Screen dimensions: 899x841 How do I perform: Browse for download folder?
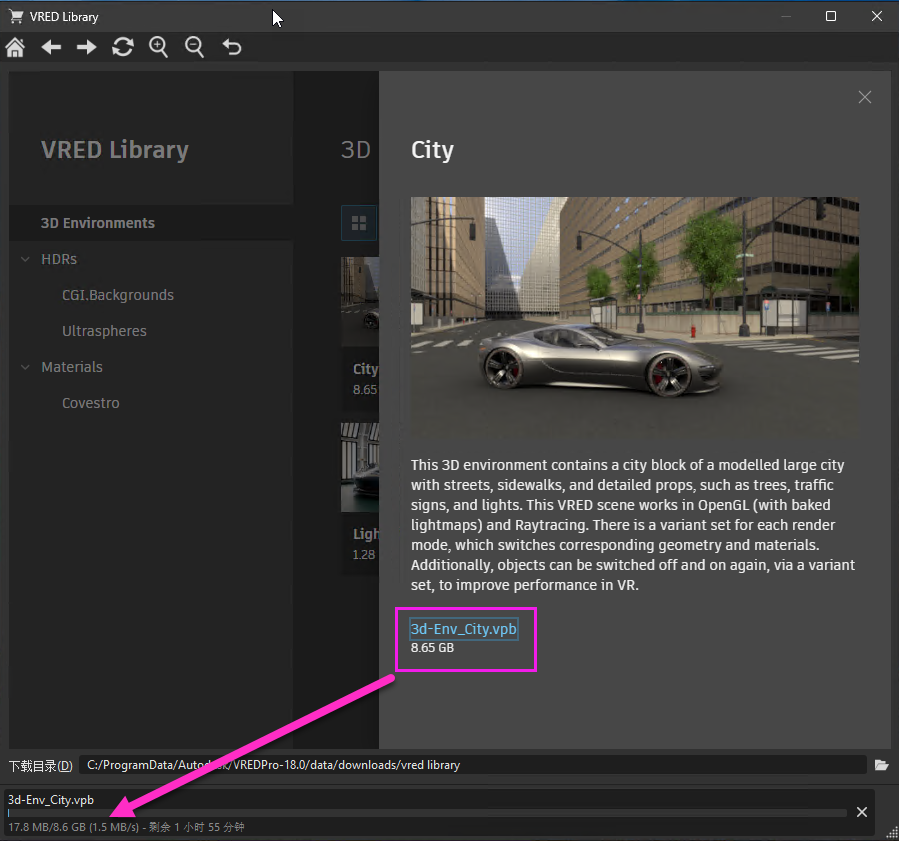pyautogui.click(x=881, y=765)
